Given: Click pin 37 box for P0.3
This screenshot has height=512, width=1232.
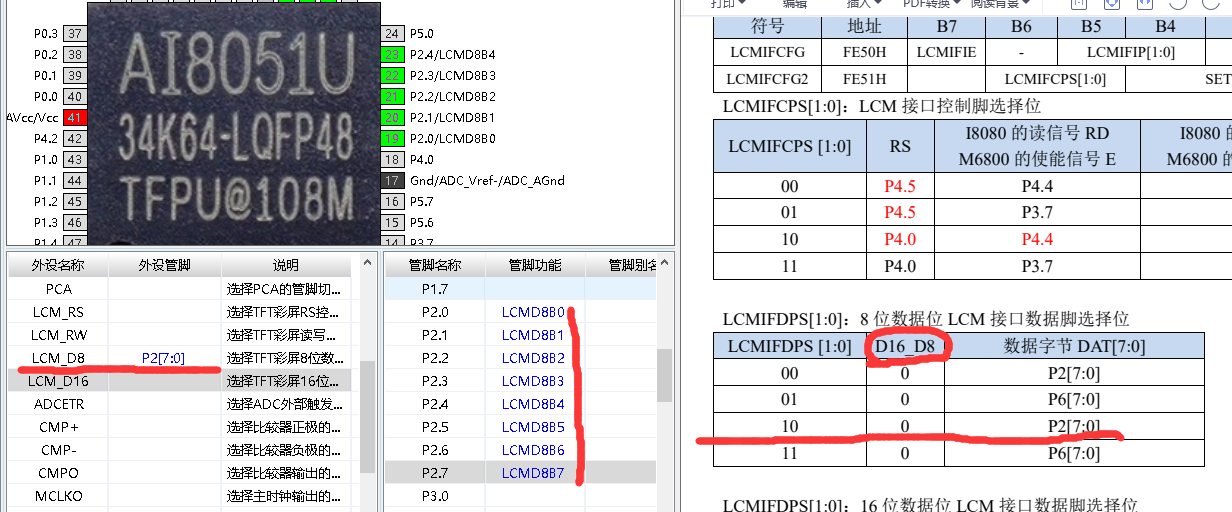Looking at the screenshot, I should 74,33.
